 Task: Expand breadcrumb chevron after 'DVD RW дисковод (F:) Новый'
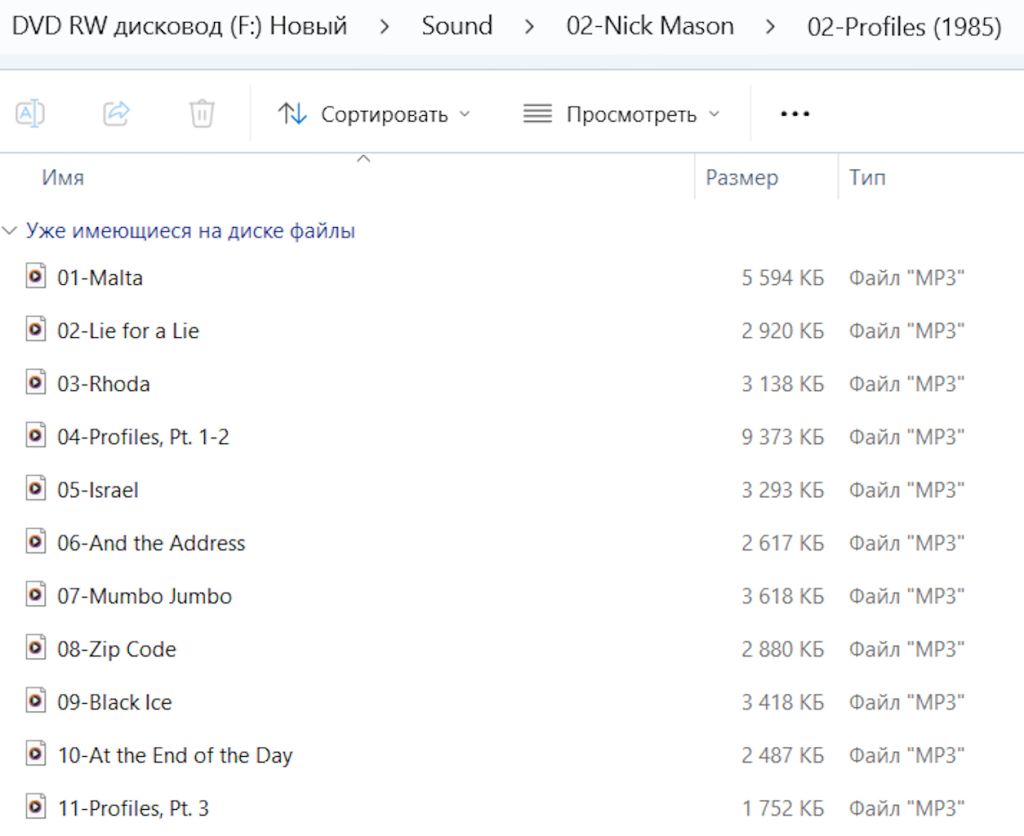coord(385,27)
